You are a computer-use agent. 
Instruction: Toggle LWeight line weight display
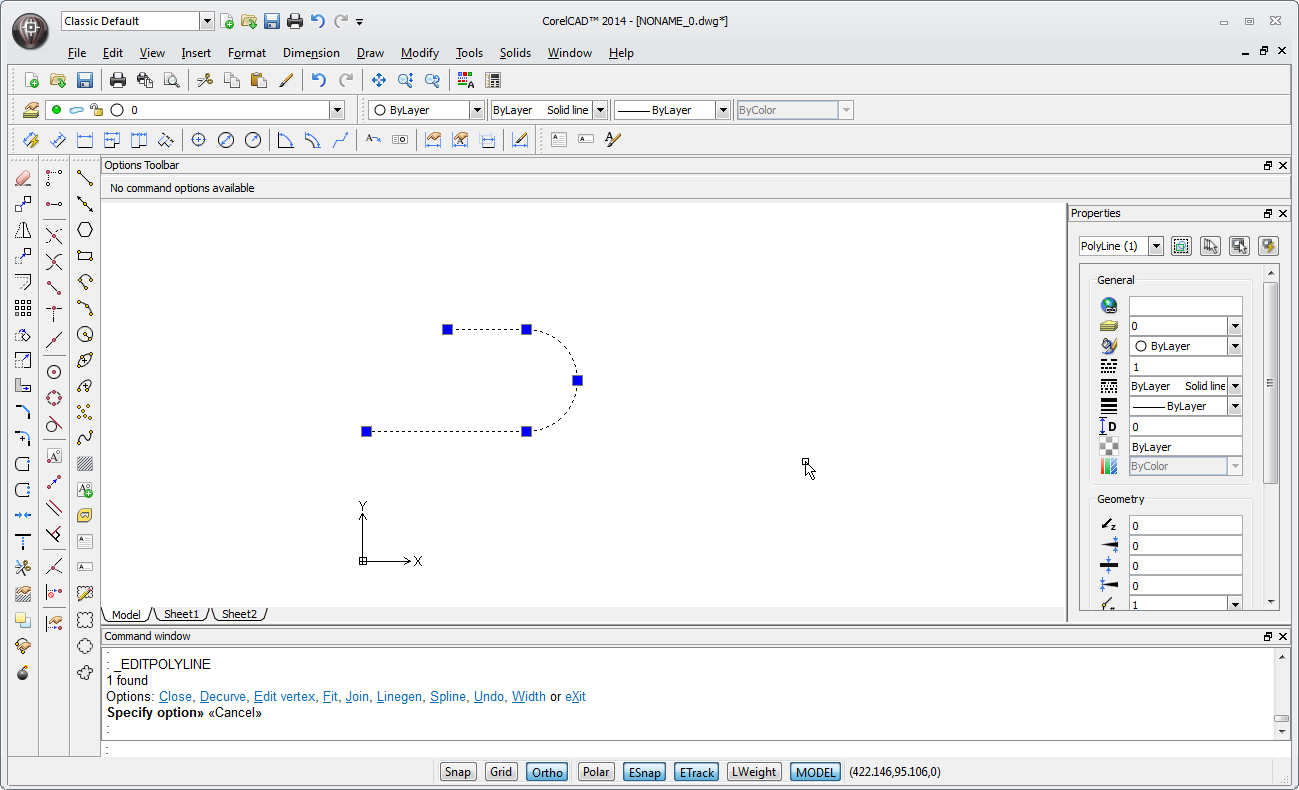click(x=754, y=772)
